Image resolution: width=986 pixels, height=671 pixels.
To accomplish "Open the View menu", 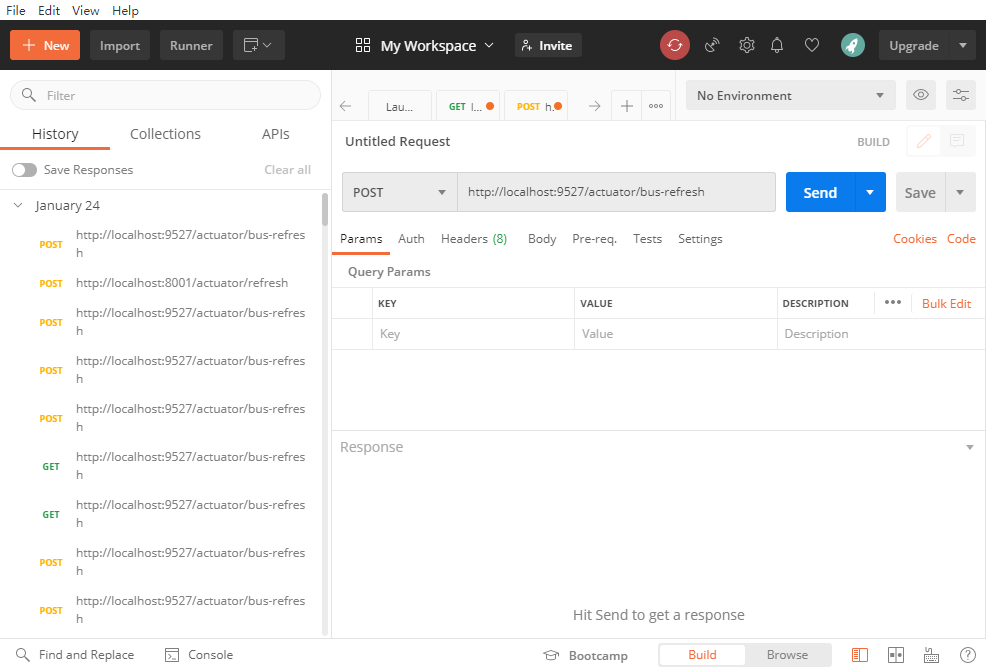I will point(86,10).
